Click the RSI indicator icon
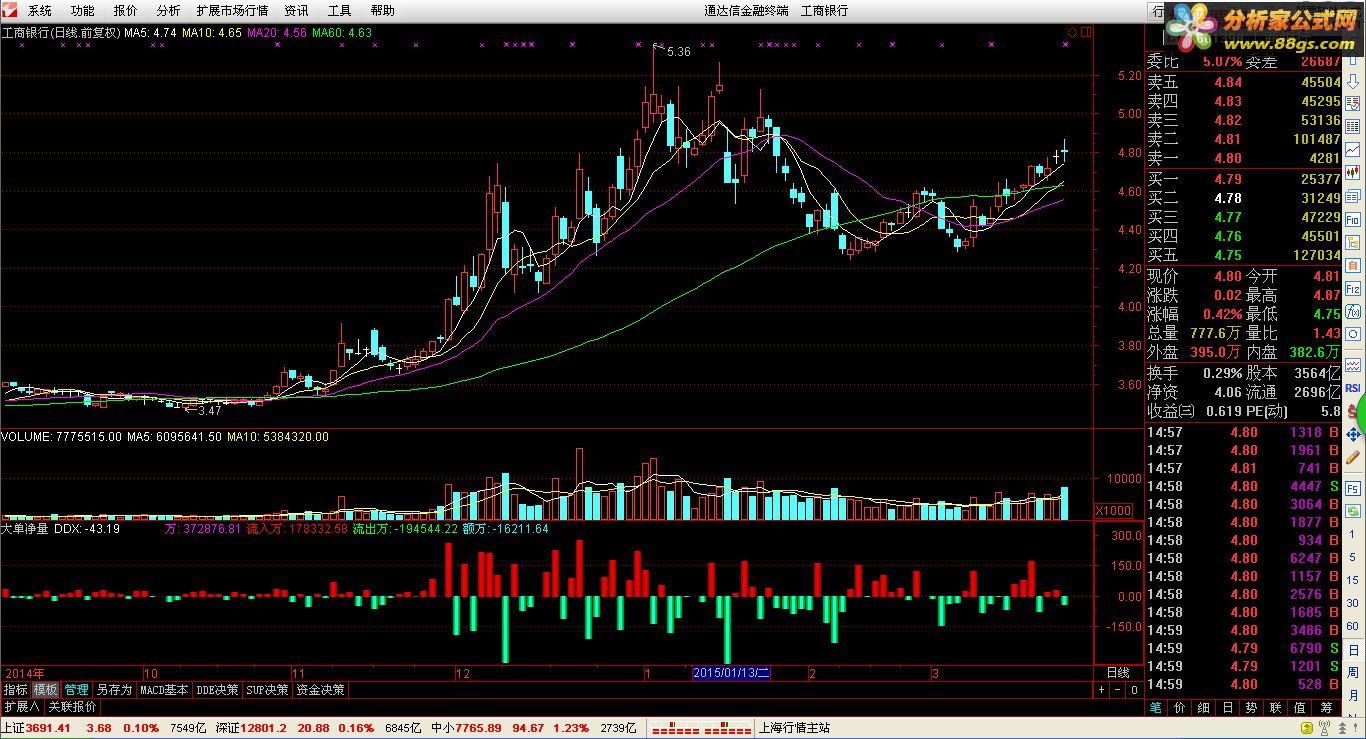1366x739 pixels. pos(1353,387)
